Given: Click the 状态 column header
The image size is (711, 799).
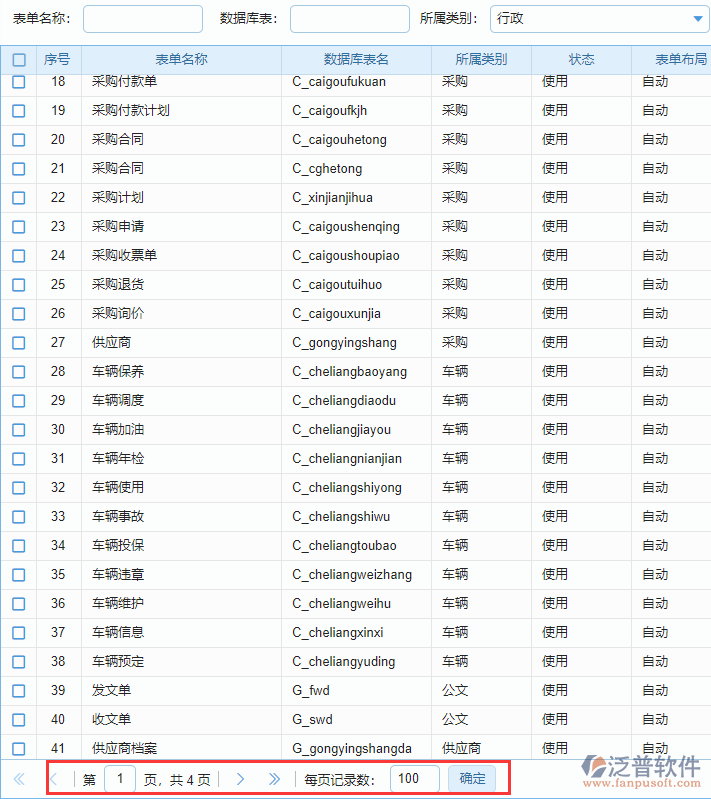Looking at the screenshot, I should tap(581, 60).
